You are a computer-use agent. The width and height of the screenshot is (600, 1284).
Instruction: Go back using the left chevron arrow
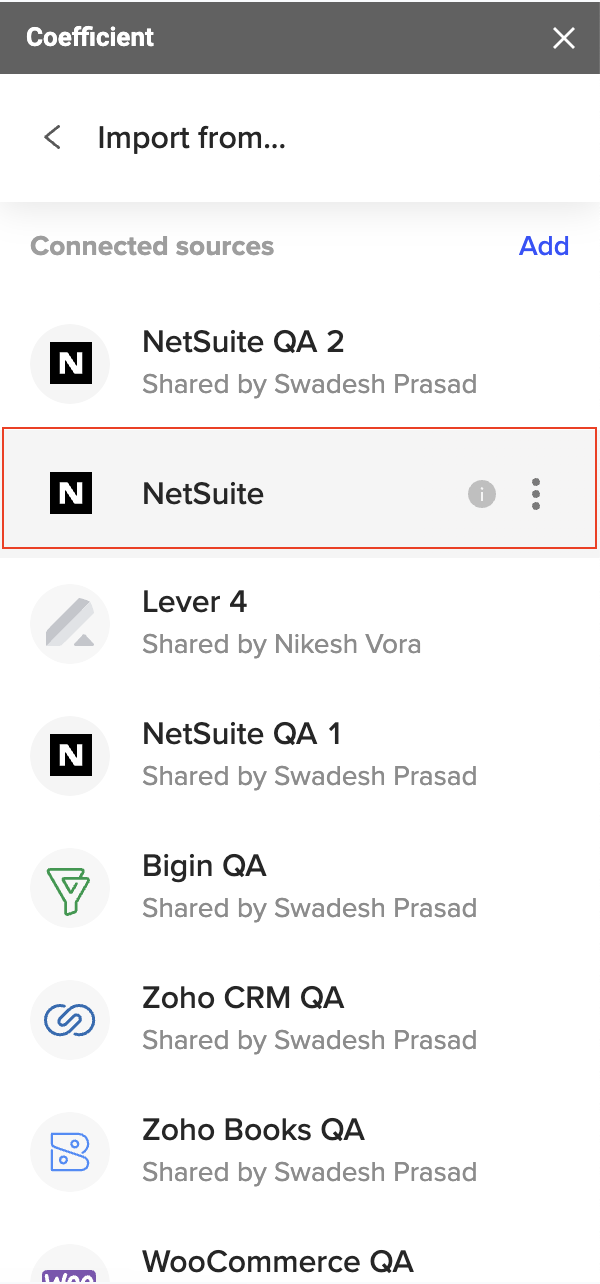point(53,137)
